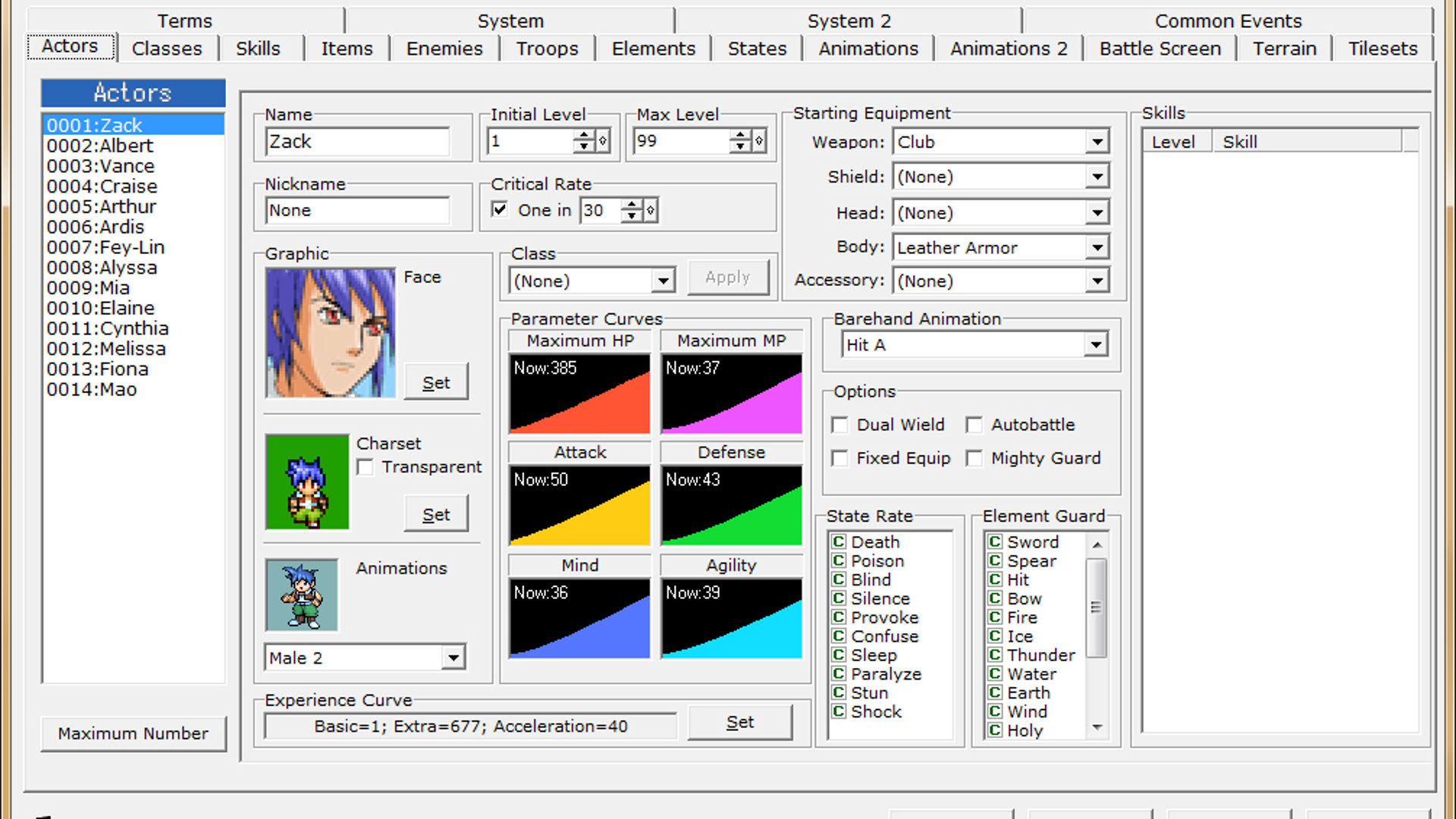Click the Face graphic Set button
Screen dimensions: 1456x819
[436, 382]
